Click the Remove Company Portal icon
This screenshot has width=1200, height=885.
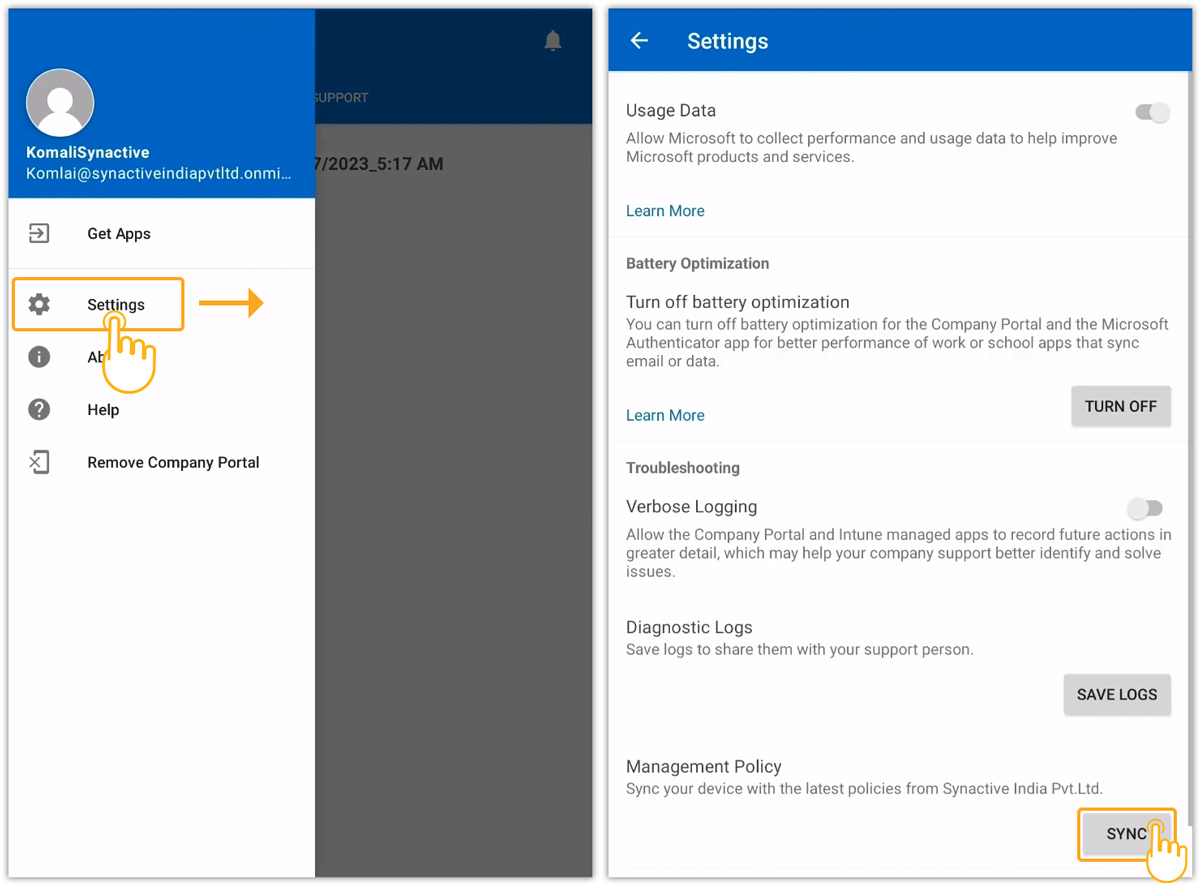39,462
